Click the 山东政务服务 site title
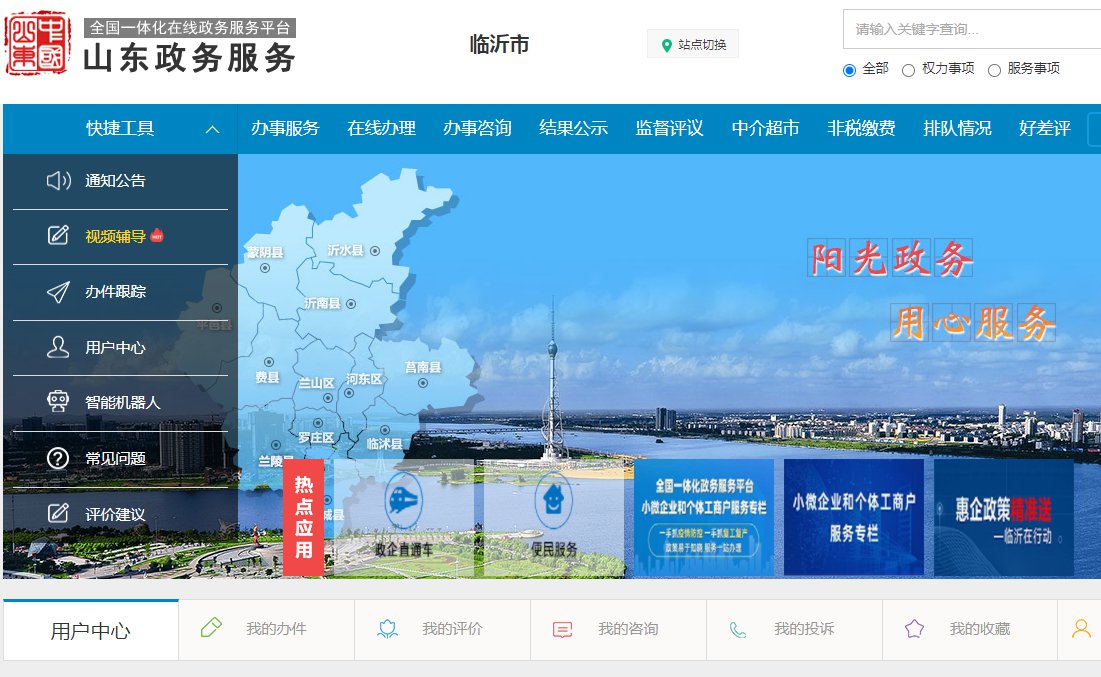The height and width of the screenshot is (677, 1101). (190, 58)
